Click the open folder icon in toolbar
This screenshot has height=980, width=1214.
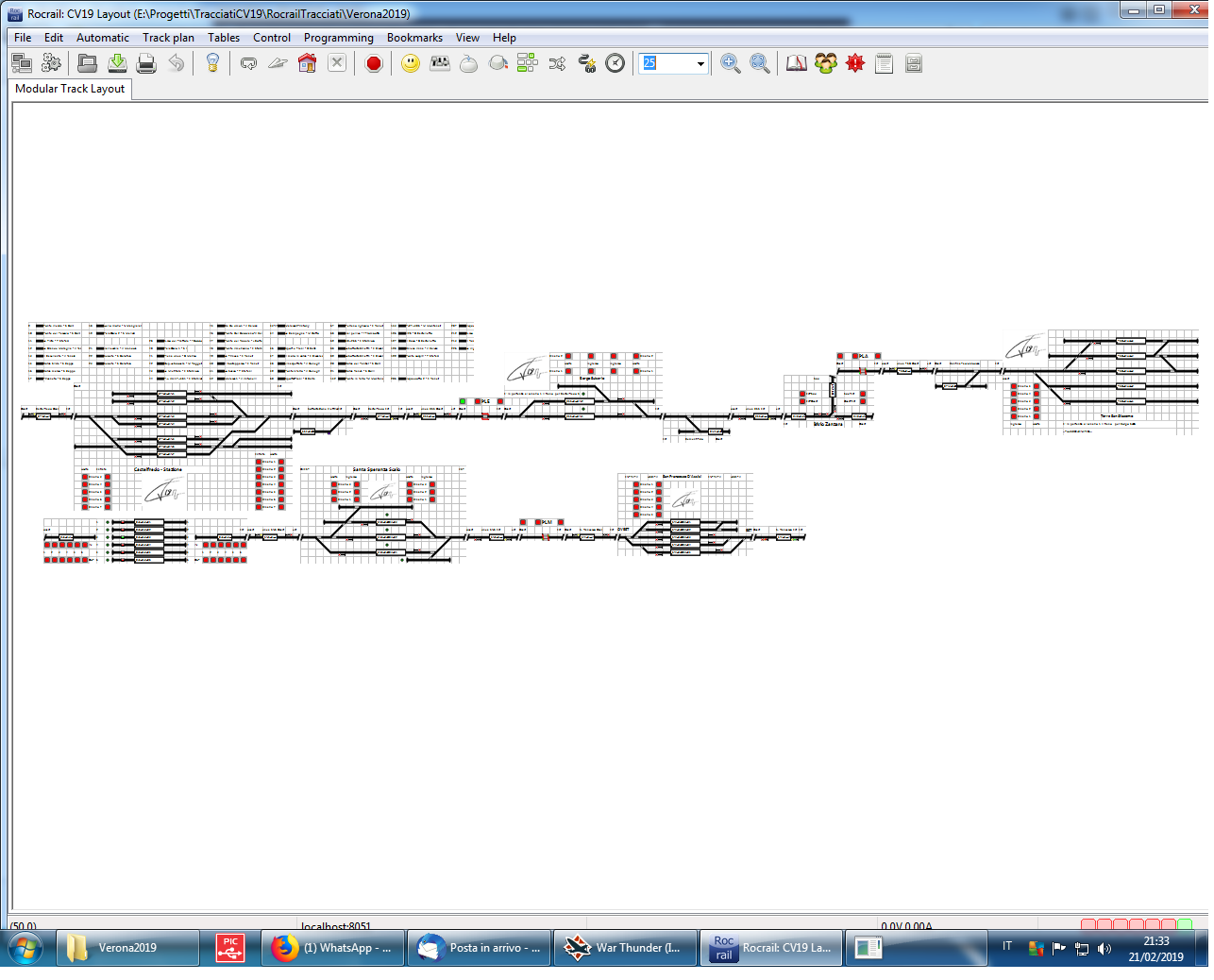click(x=87, y=63)
